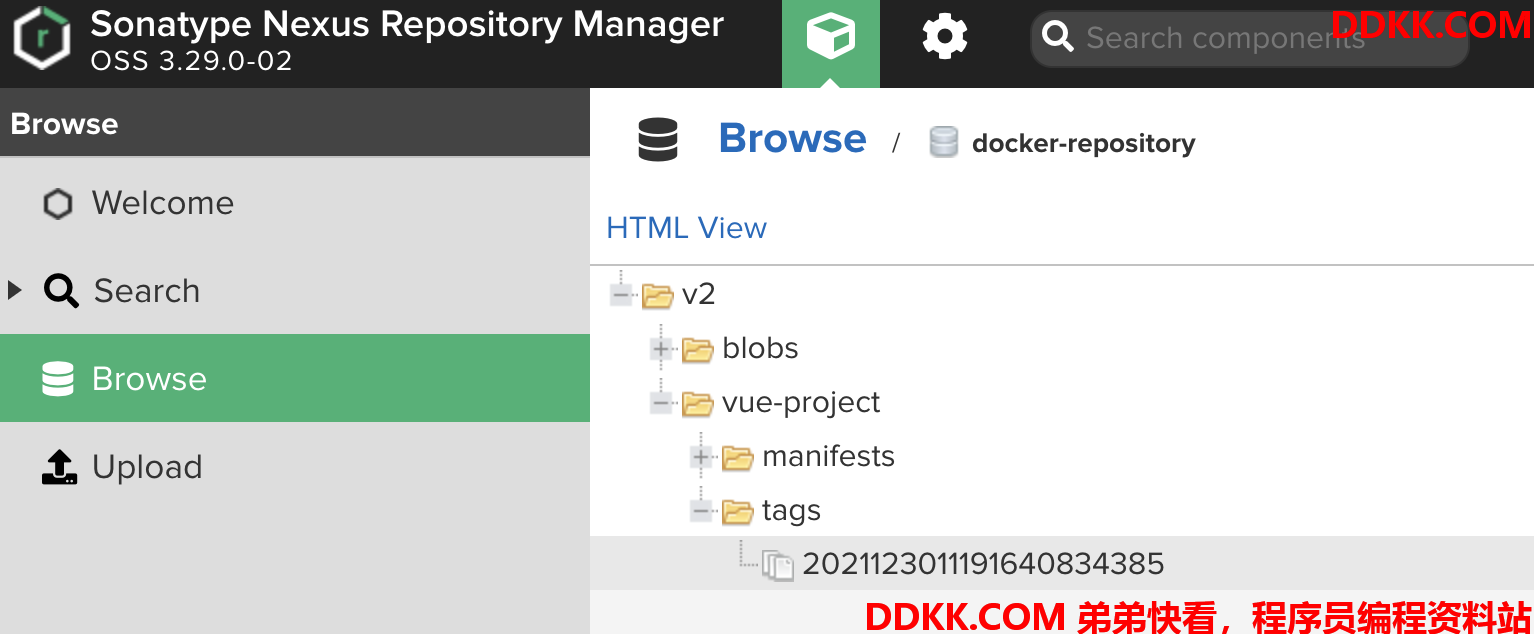Click the Upload tray icon in sidebar
This screenshot has width=1534, height=634.
[x=59, y=467]
